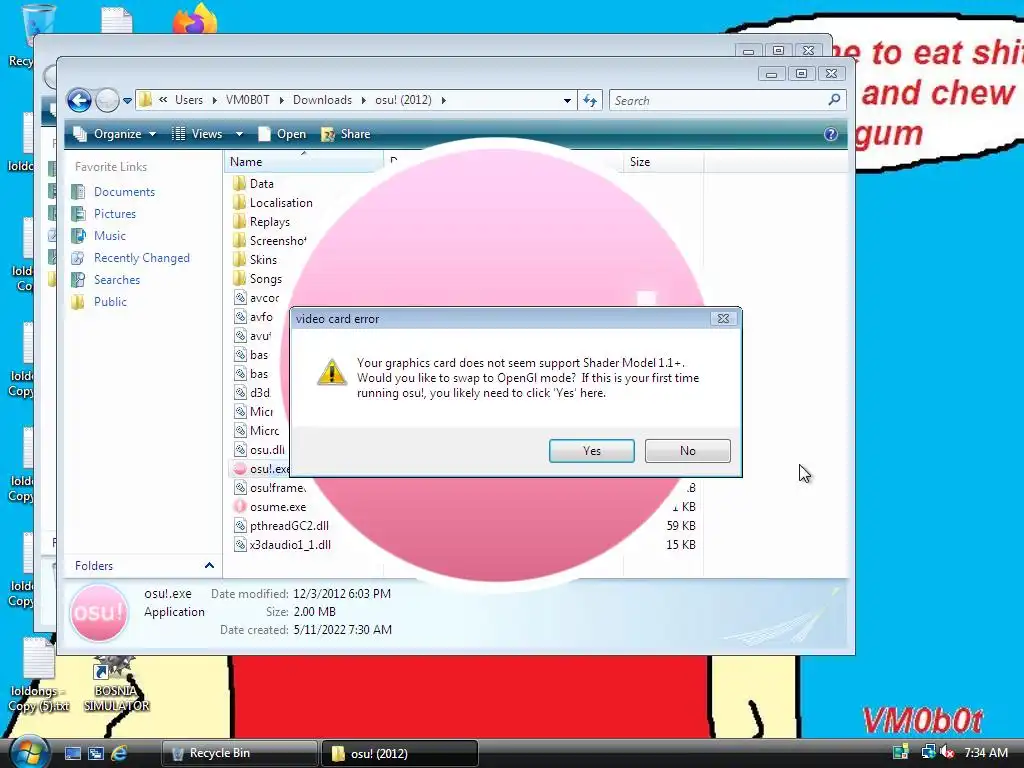Expand the Folders pane chevron
The height and width of the screenshot is (768, 1024).
point(209,566)
